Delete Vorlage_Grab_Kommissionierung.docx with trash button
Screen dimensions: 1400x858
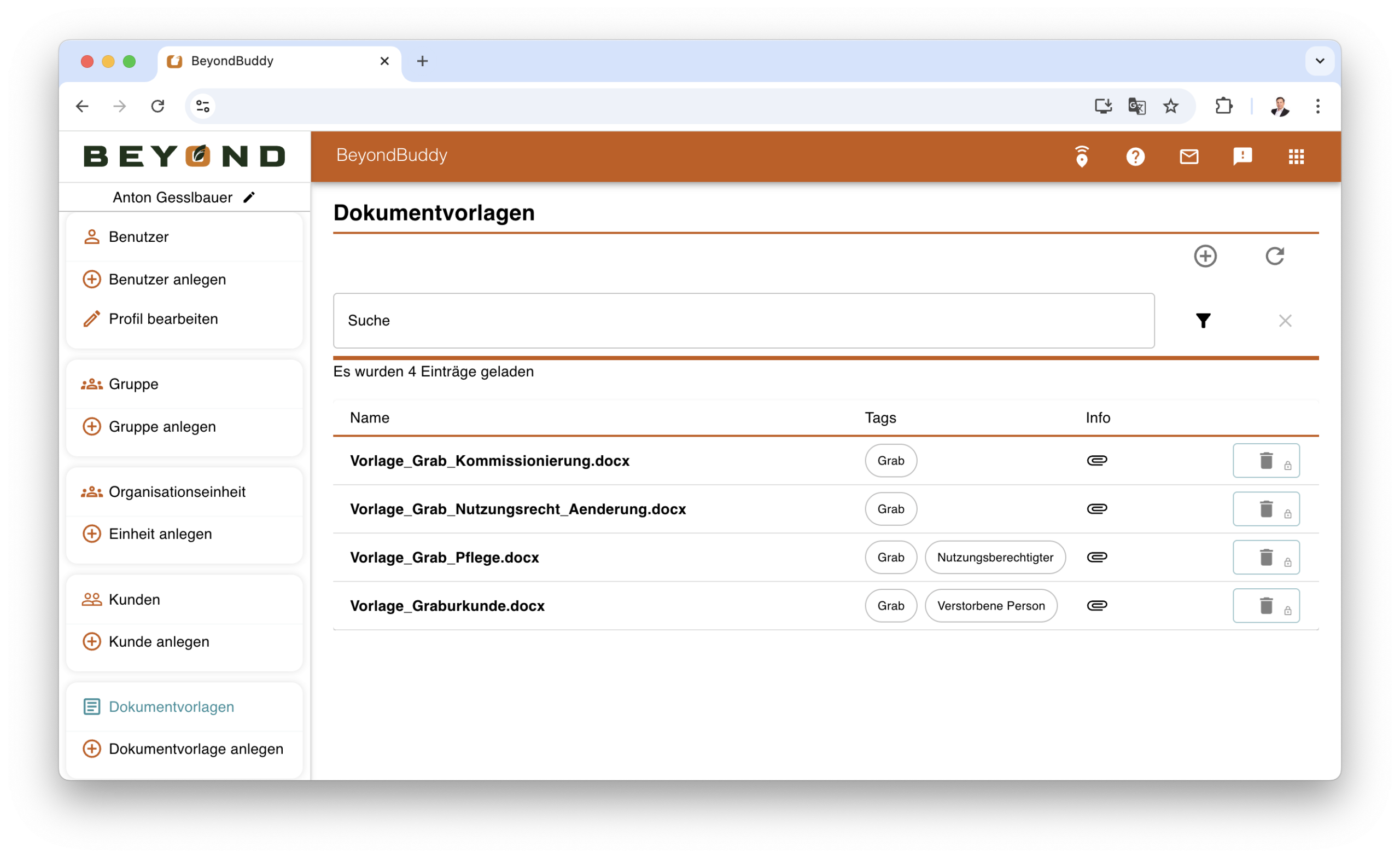[x=1265, y=461]
